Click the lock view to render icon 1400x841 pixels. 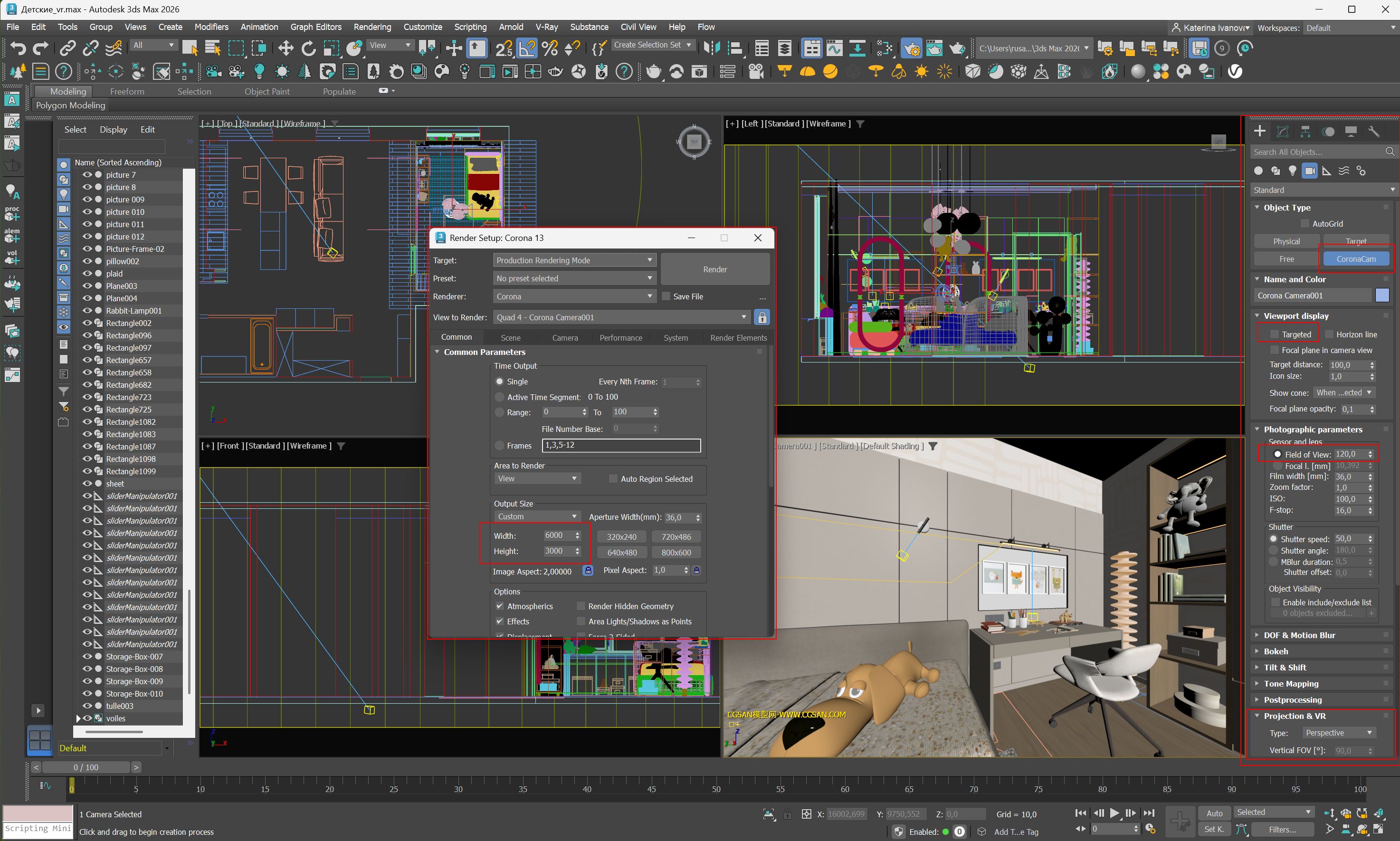coord(762,317)
